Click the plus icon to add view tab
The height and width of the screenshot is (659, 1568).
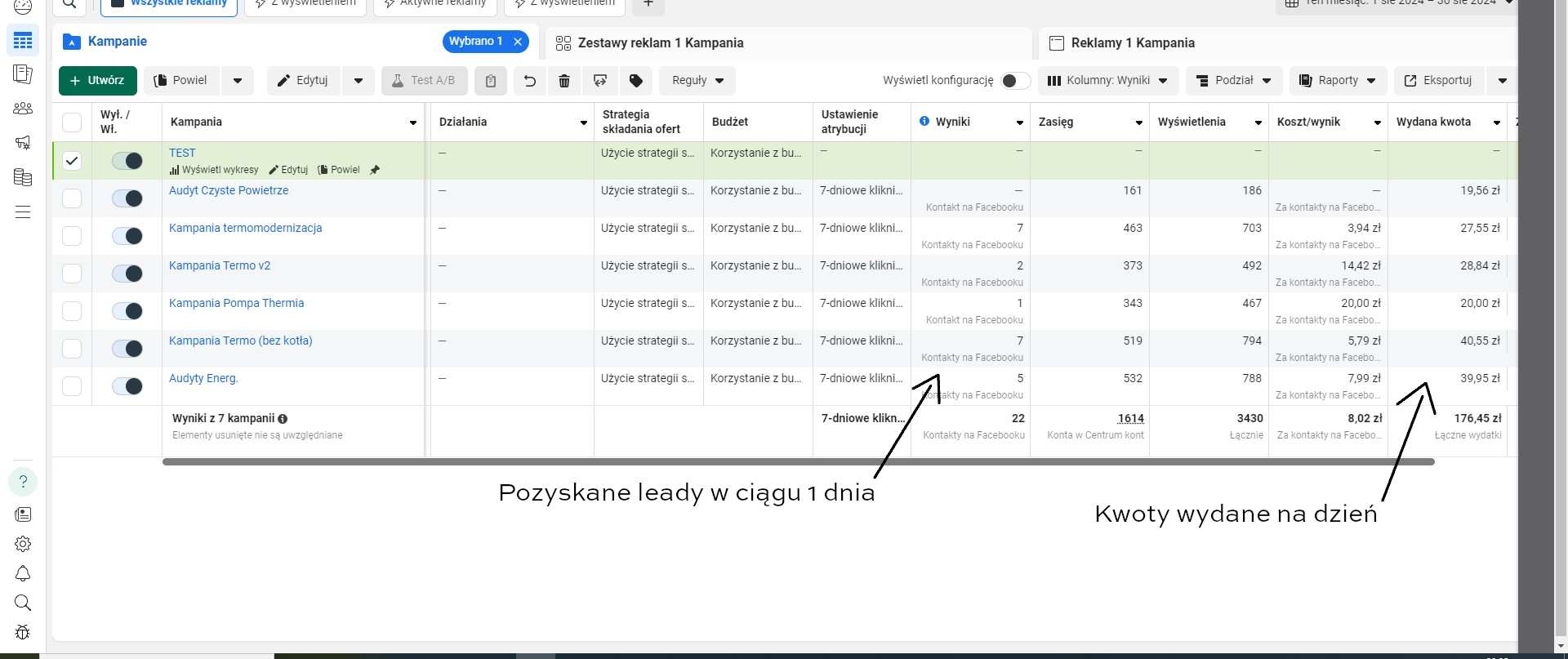click(648, 5)
